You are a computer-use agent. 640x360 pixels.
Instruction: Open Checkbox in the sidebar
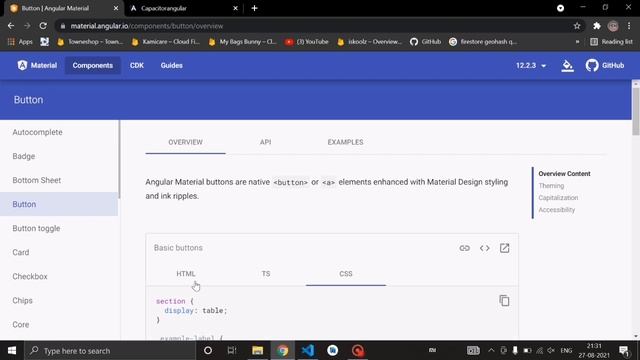pos(59,276)
